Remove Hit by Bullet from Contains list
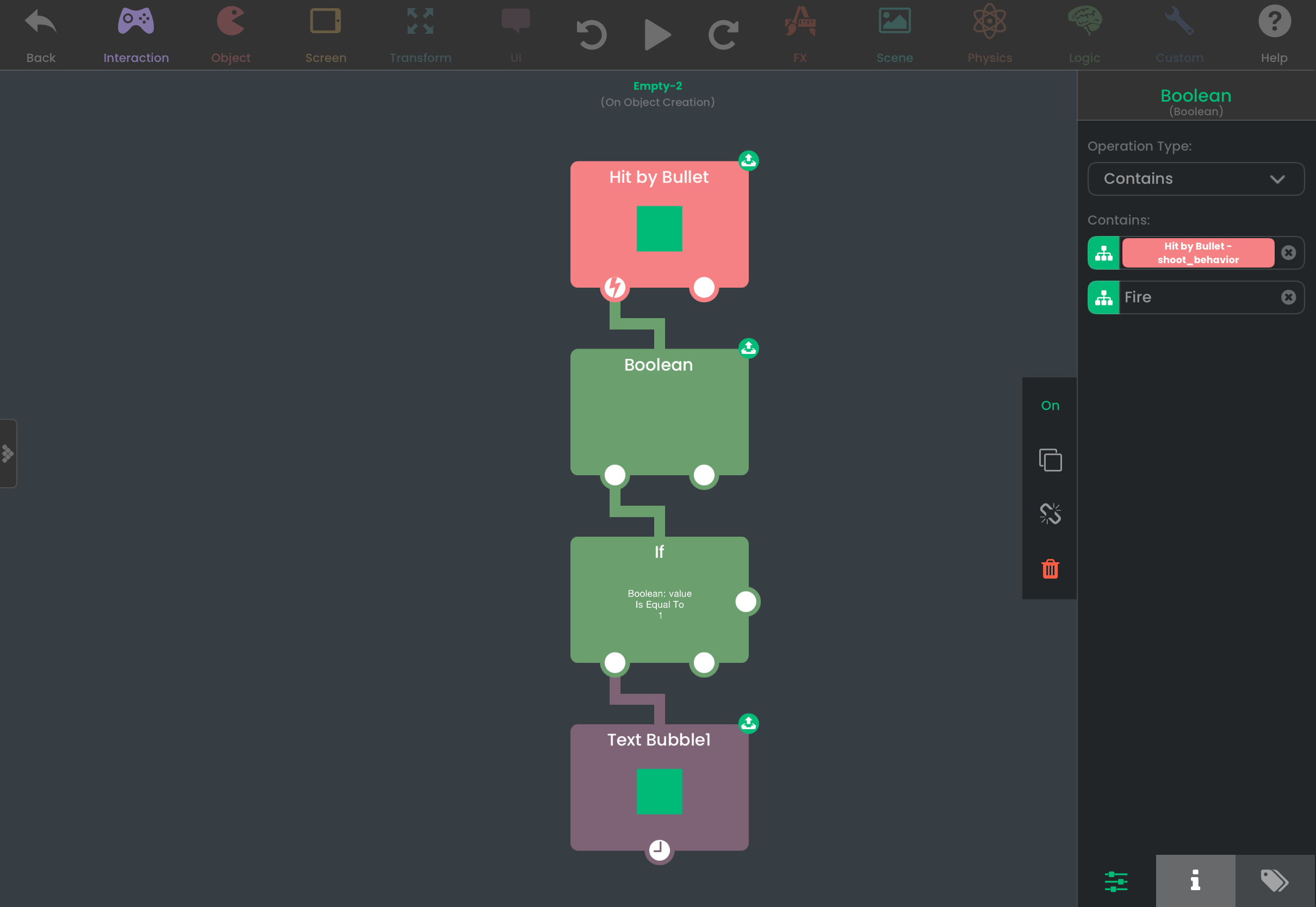The height and width of the screenshot is (907, 1316). [1288, 252]
